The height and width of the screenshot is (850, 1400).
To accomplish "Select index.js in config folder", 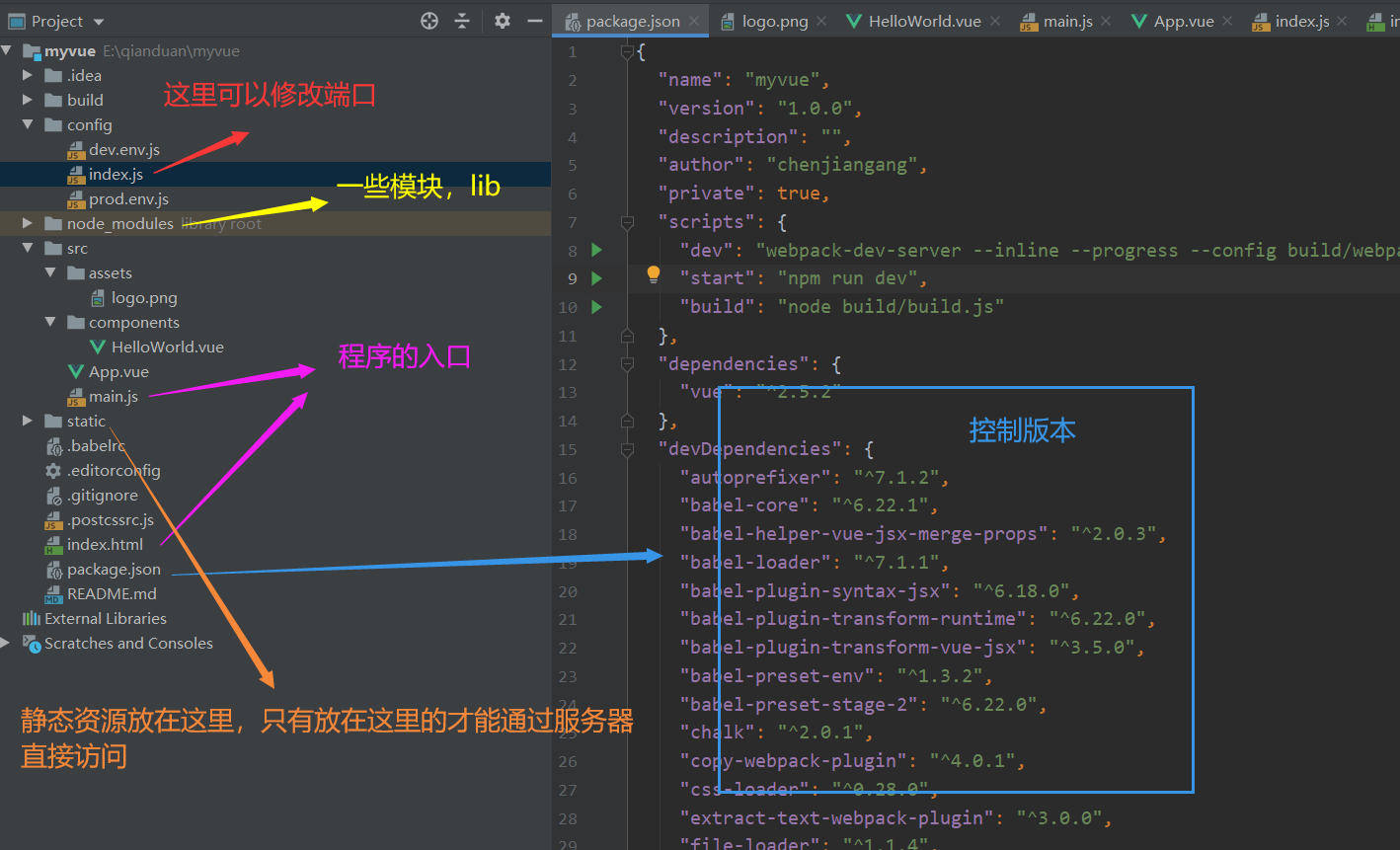I will 116,174.
